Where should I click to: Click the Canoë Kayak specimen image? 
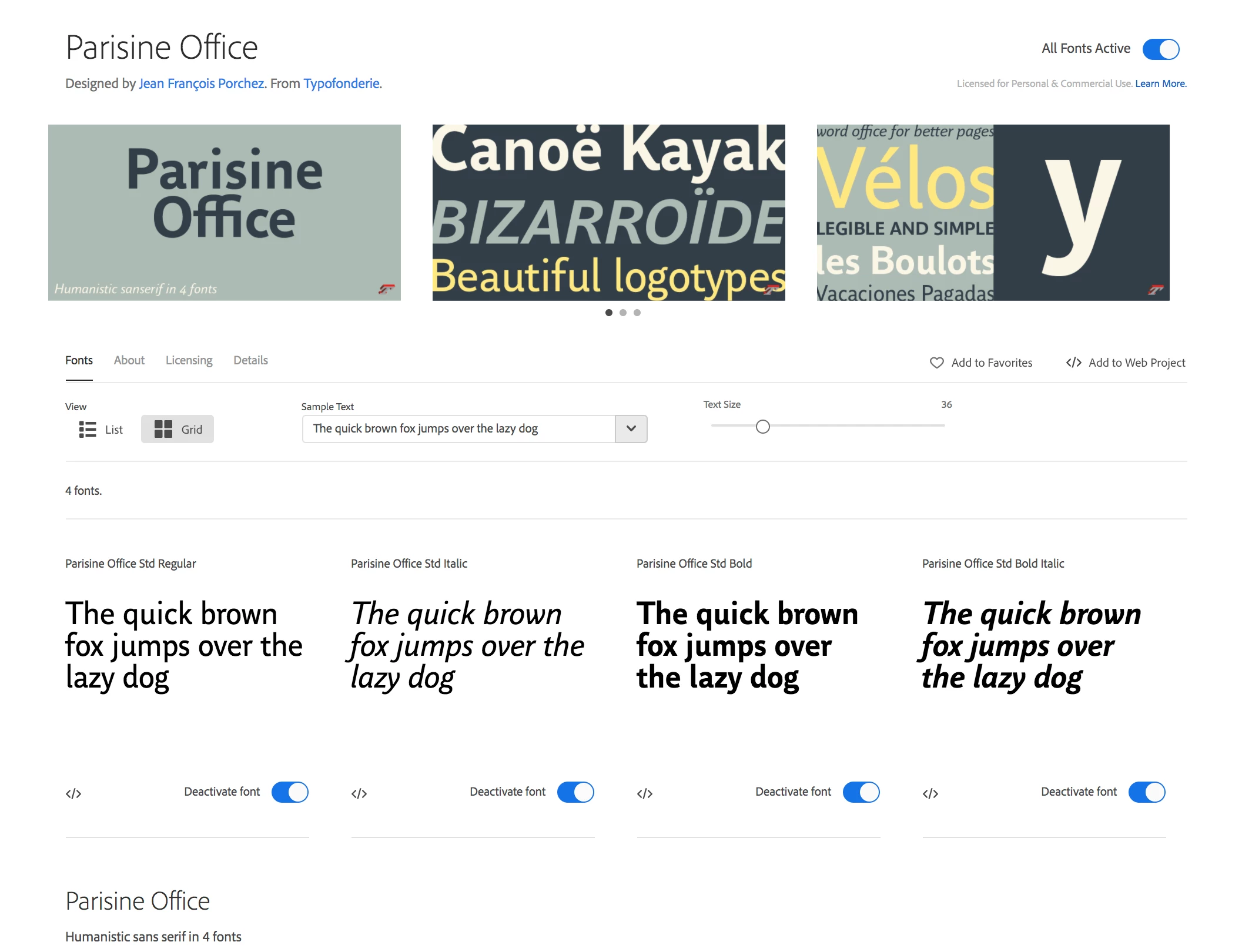tap(608, 212)
